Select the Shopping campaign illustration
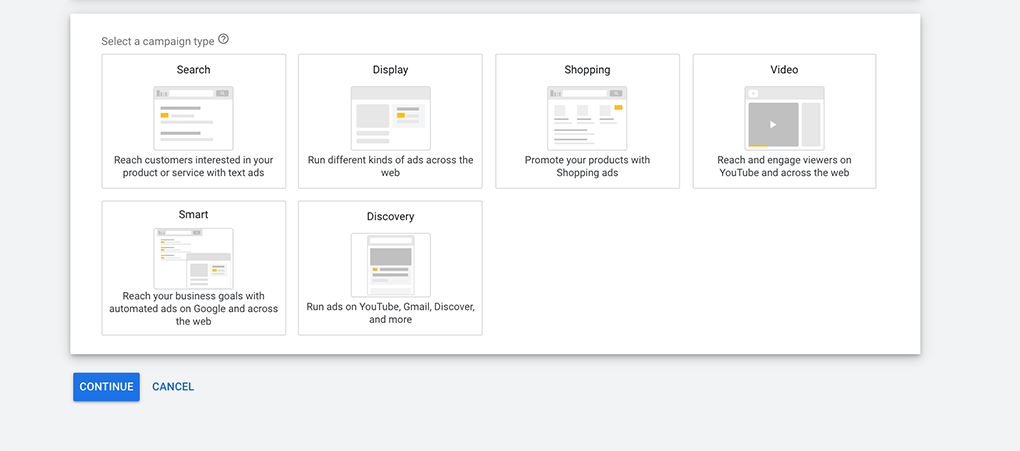This screenshot has height=451, width=1020. point(587,118)
